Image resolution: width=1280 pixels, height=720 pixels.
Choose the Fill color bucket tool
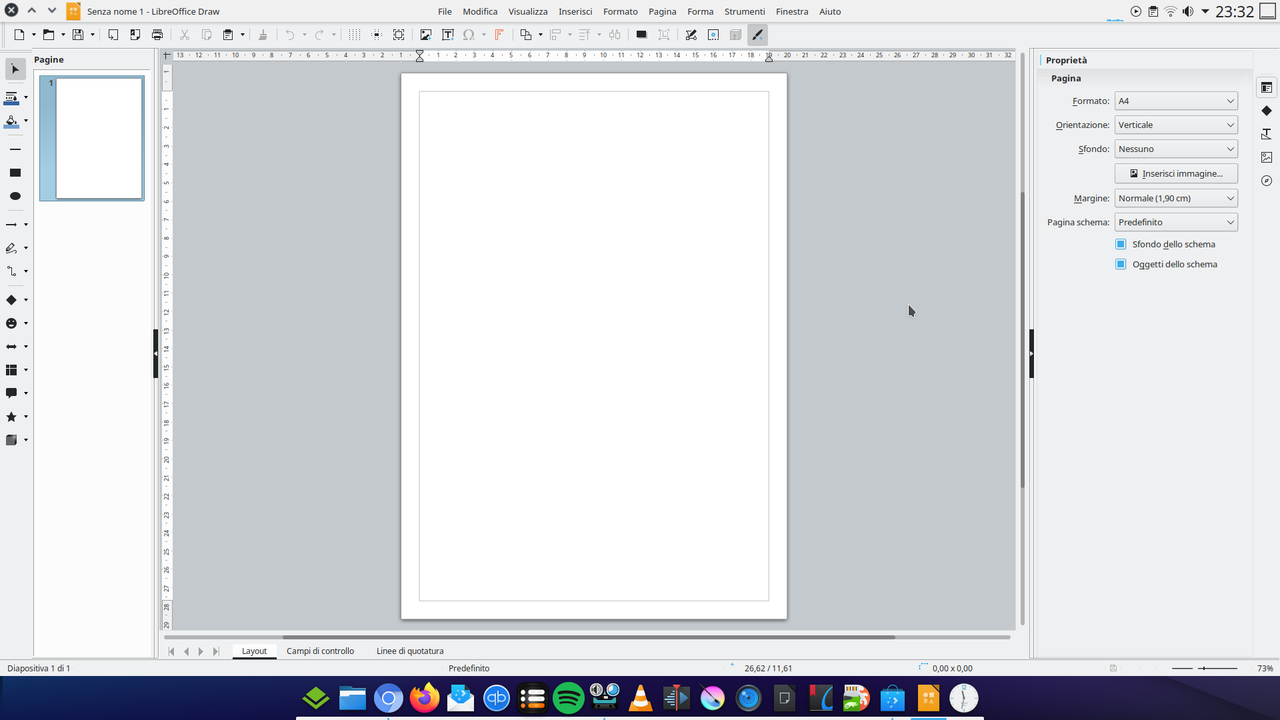coord(12,122)
